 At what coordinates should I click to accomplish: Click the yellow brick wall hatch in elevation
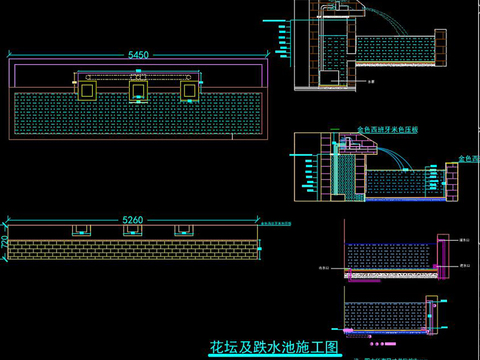click(133, 250)
